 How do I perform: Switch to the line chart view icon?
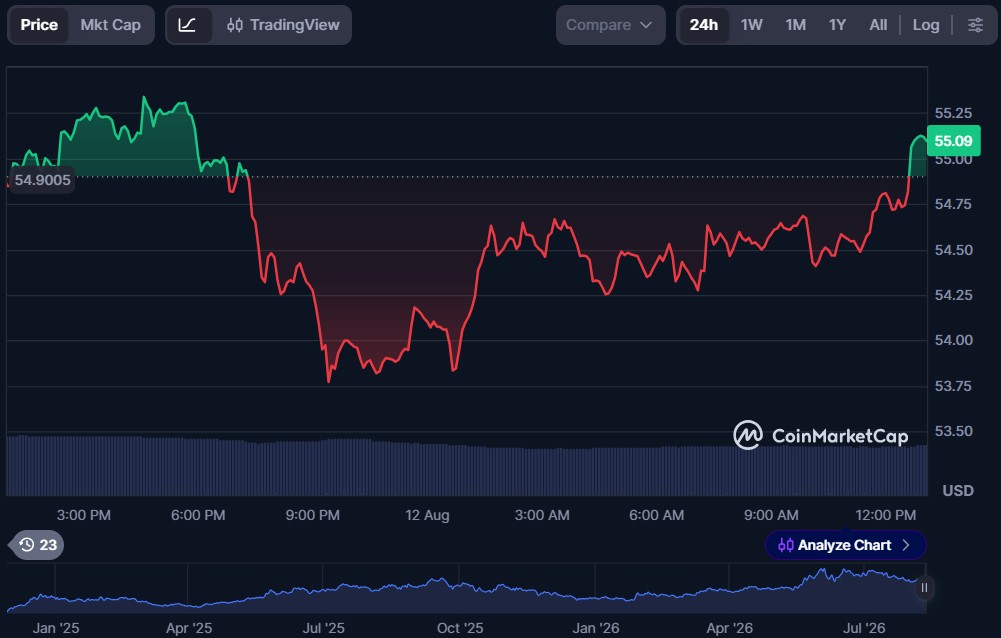(188, 25)
